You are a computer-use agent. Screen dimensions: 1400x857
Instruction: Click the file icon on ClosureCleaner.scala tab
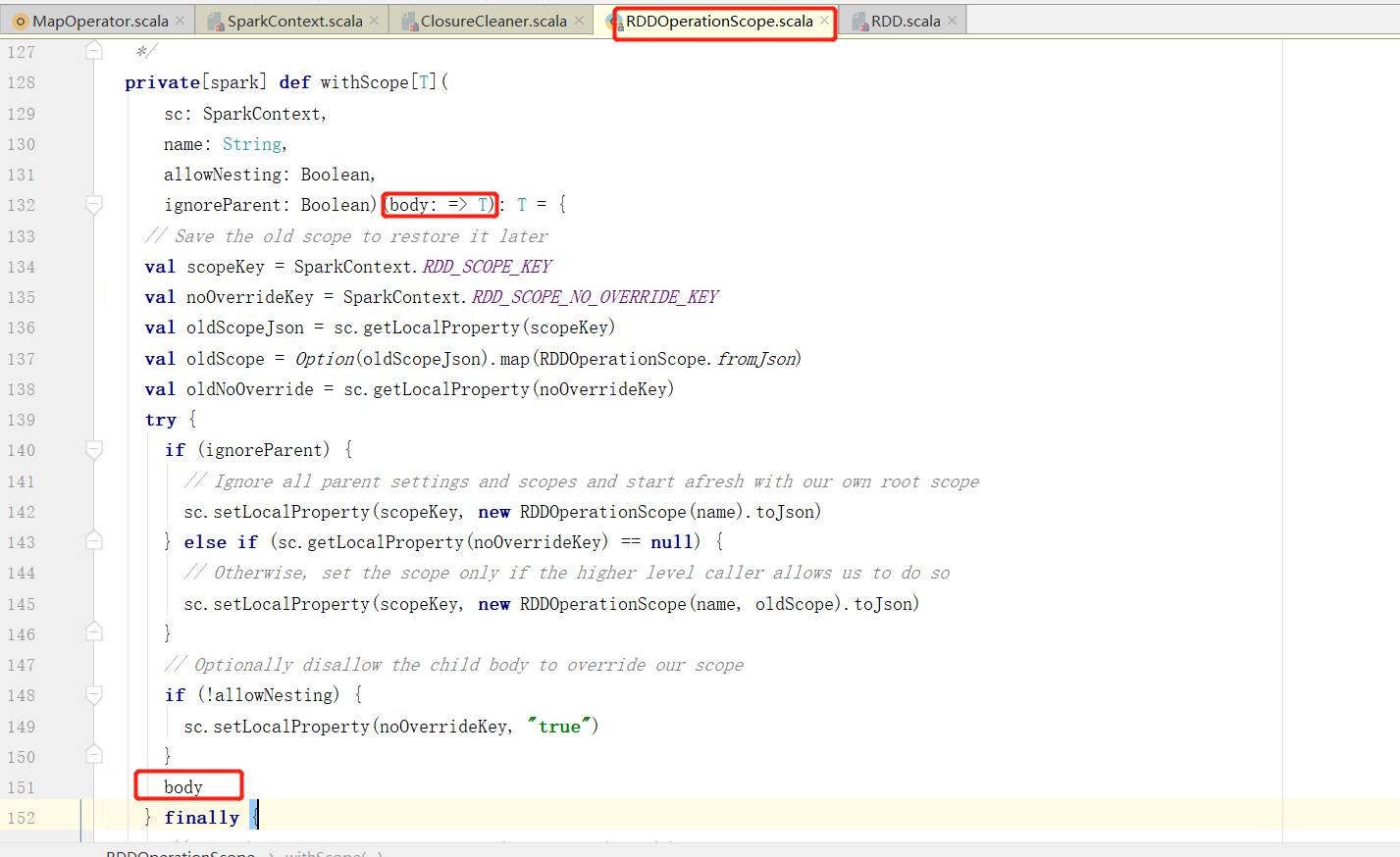(409, 19)
